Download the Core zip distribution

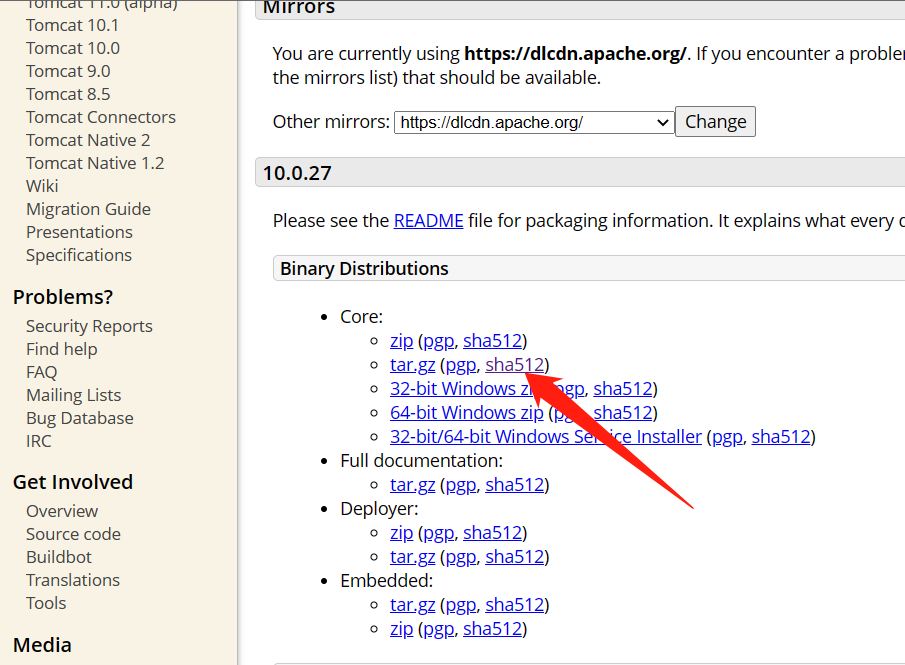point(402,341)
